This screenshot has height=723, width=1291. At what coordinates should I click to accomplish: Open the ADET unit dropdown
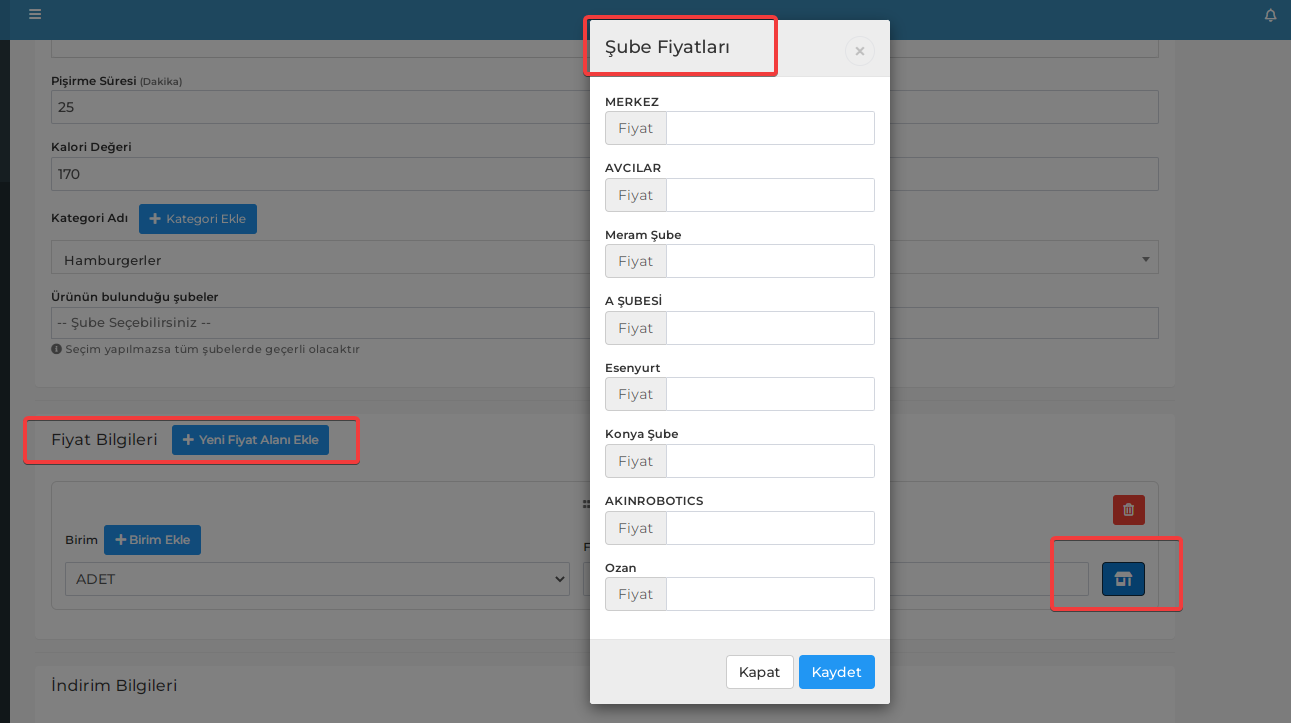[x=317, y=579]
